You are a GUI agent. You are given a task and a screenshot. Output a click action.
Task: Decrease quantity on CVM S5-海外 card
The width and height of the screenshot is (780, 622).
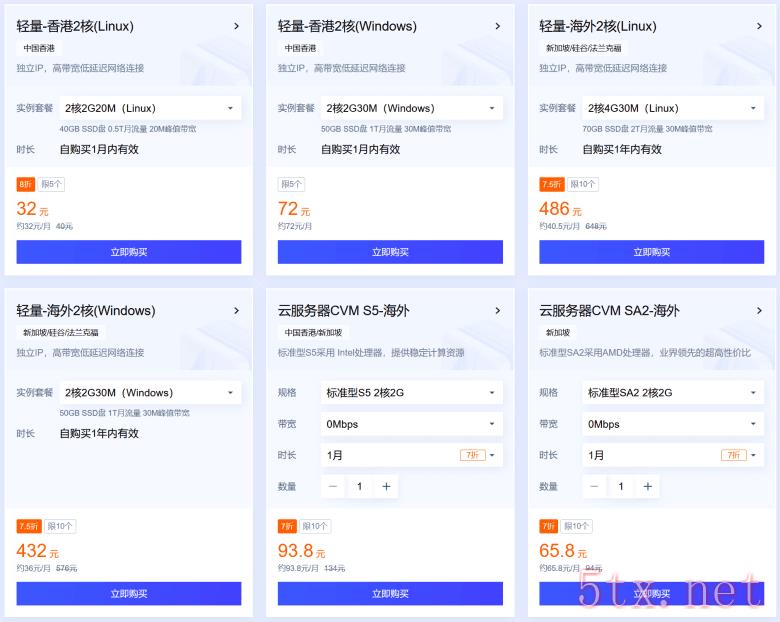tap(333, 486)
